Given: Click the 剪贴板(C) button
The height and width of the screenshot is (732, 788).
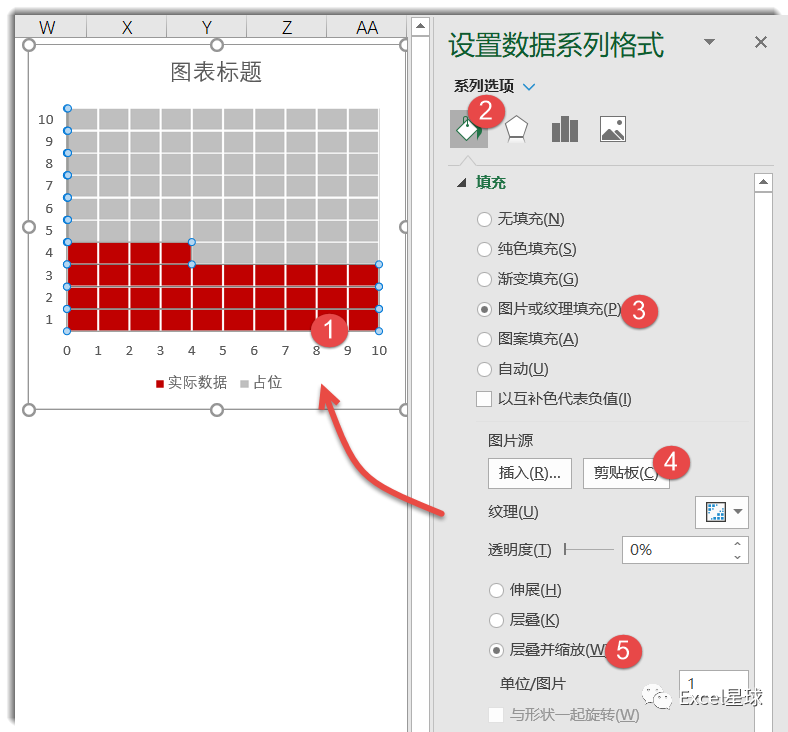Looking at the screenshot, I should tap(626, 473).
